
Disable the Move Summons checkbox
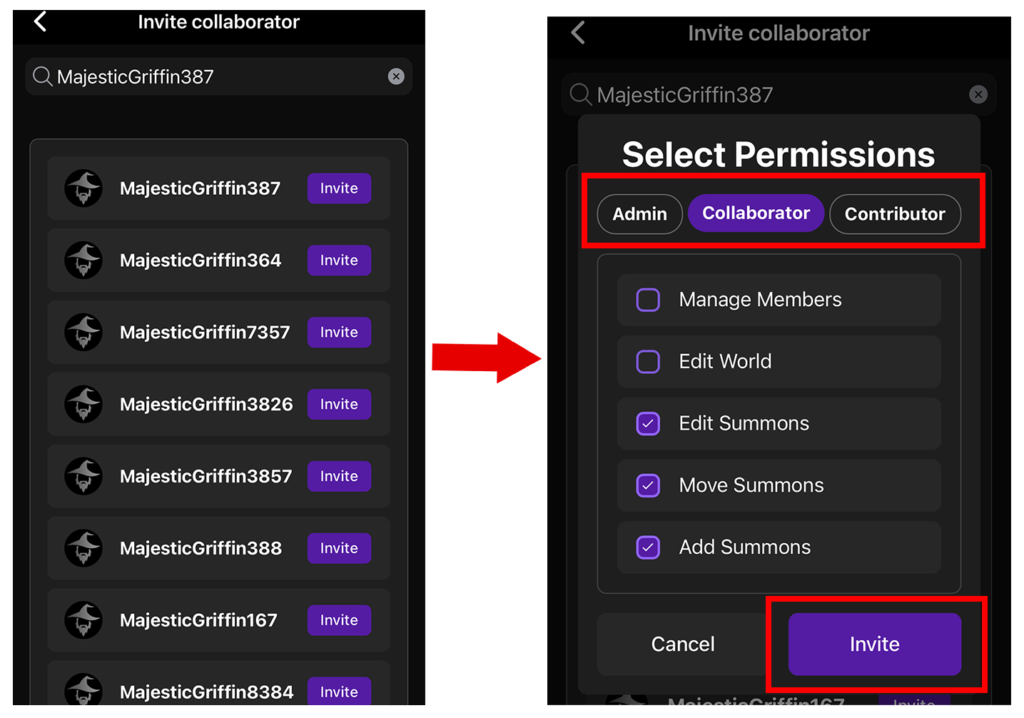tap(648, 486)
